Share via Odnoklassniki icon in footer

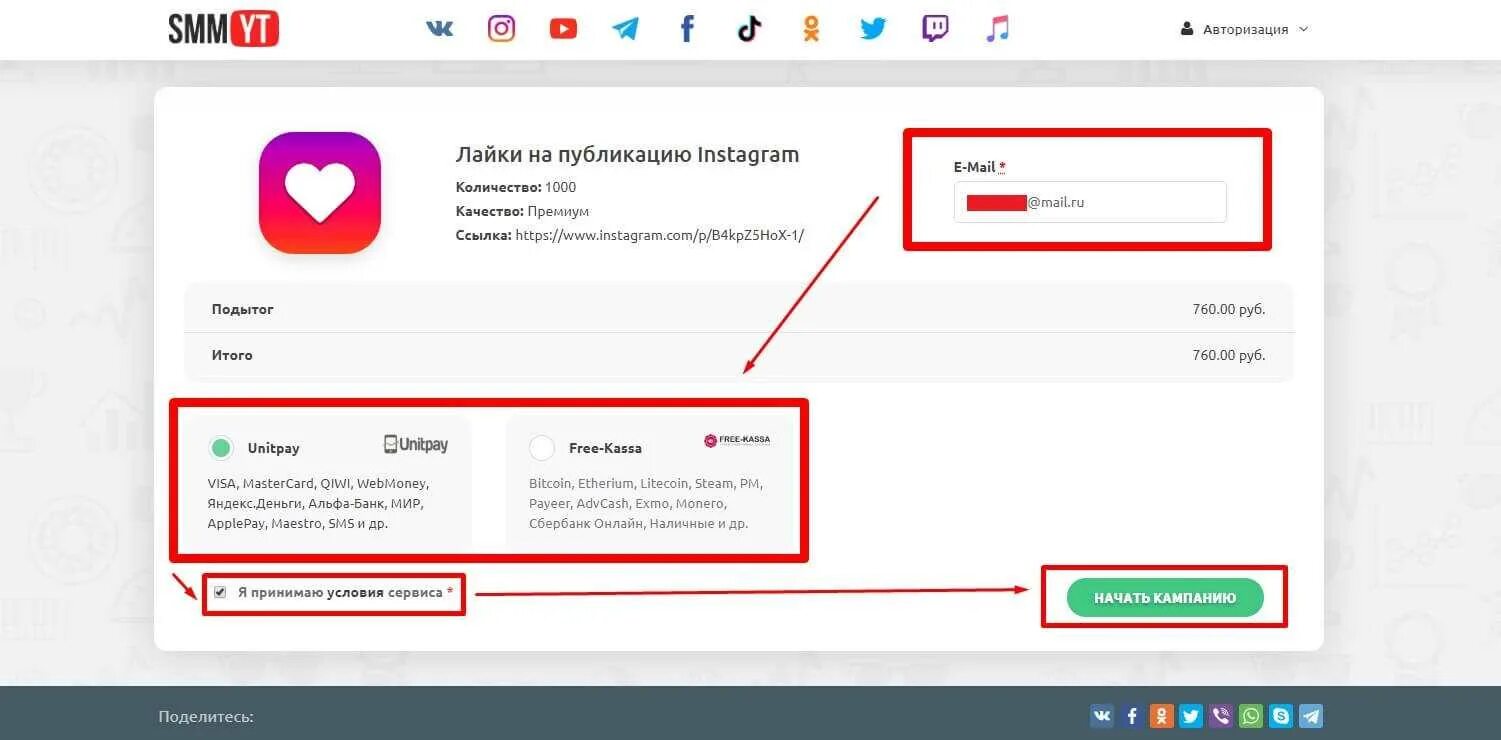point(1162,716)
